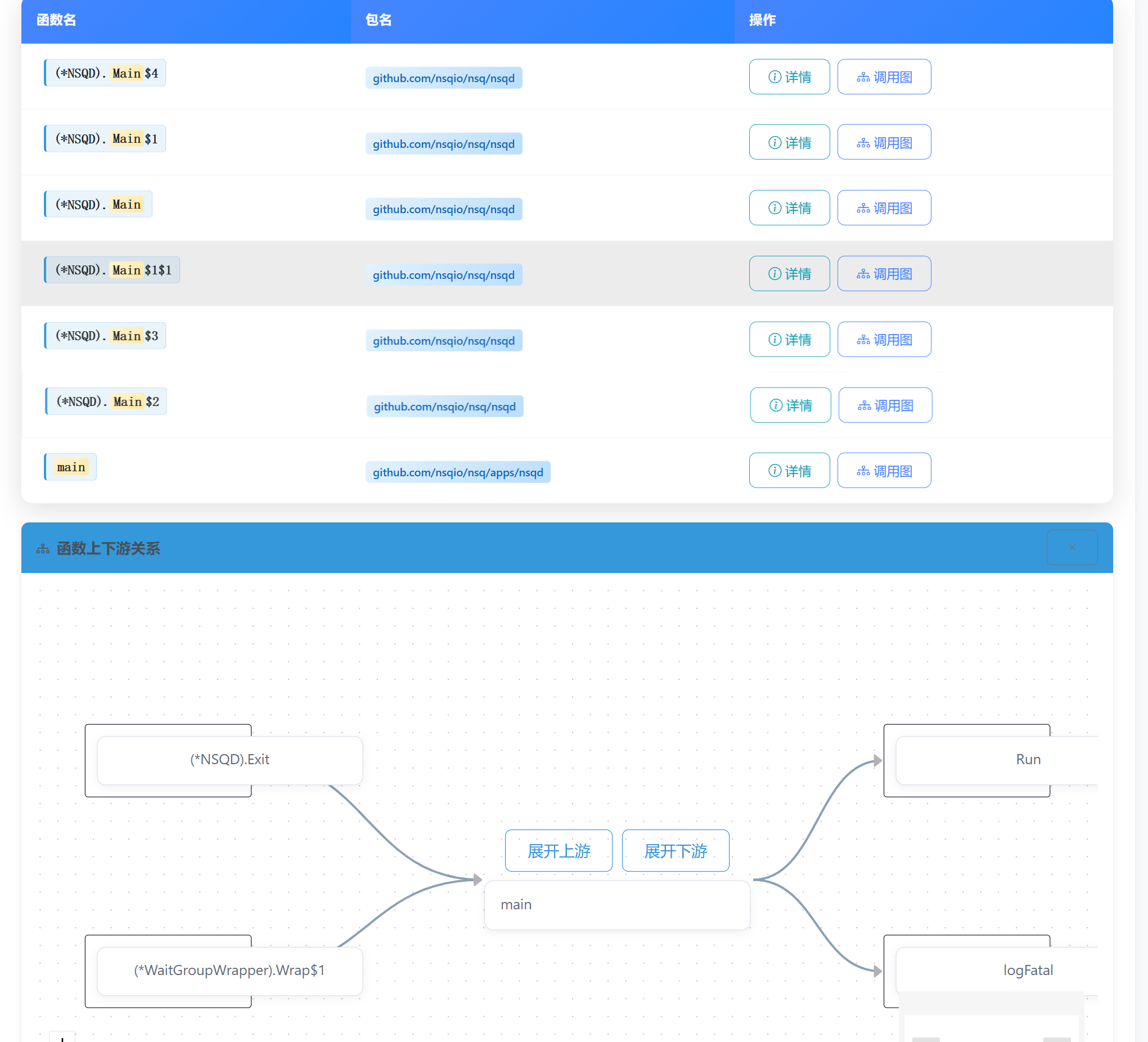The width and height of the screenshot is (1148, 1042).
Task: Click the (*NSQD).Main$1$1 function name tag
Action: tap(112, 270)
